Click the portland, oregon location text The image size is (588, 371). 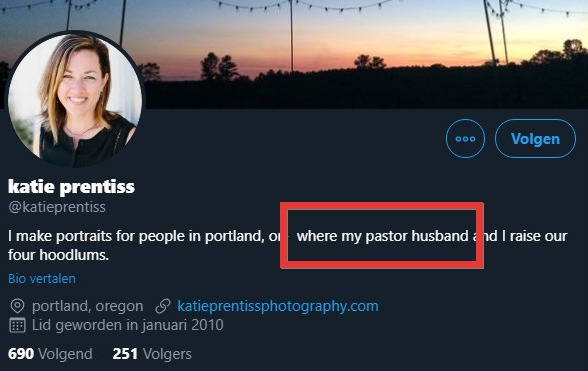(87, 306)
